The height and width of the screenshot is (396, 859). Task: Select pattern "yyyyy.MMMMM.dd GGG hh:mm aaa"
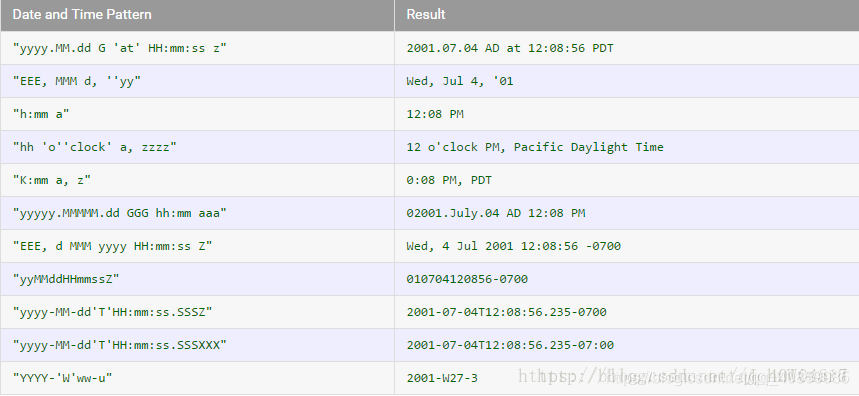tap(119, 213)
